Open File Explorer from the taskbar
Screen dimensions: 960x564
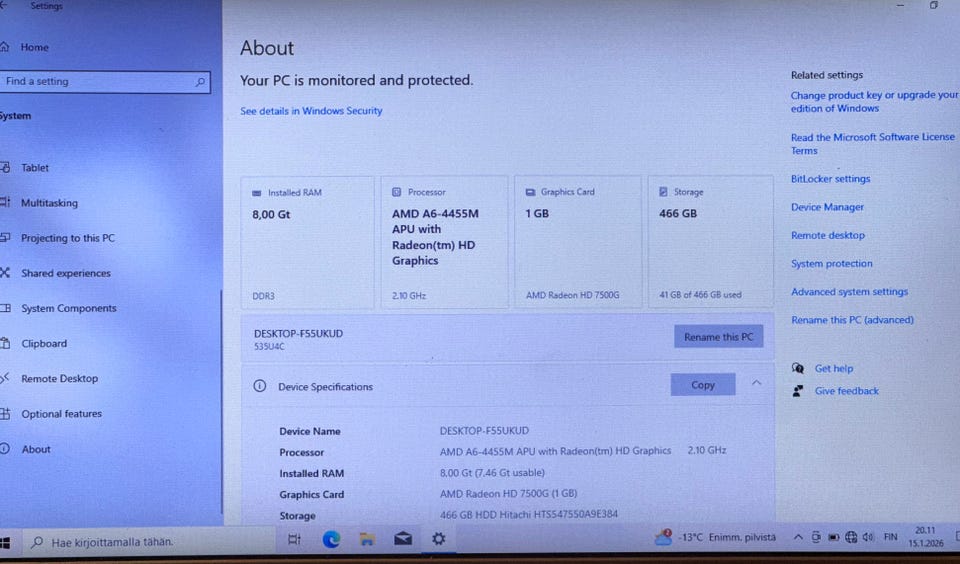point(367,539)
